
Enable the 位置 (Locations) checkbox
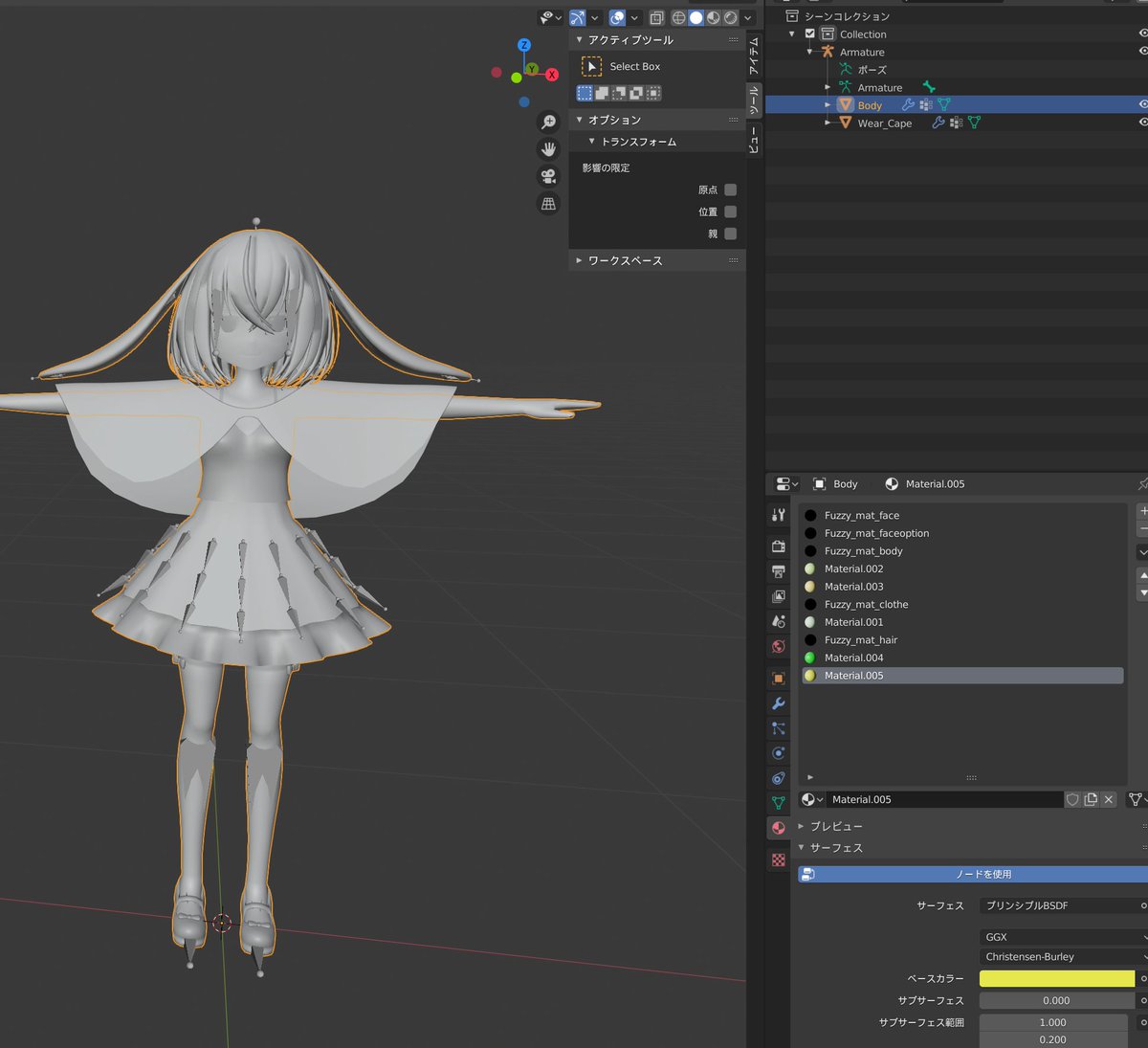point(731,212)
